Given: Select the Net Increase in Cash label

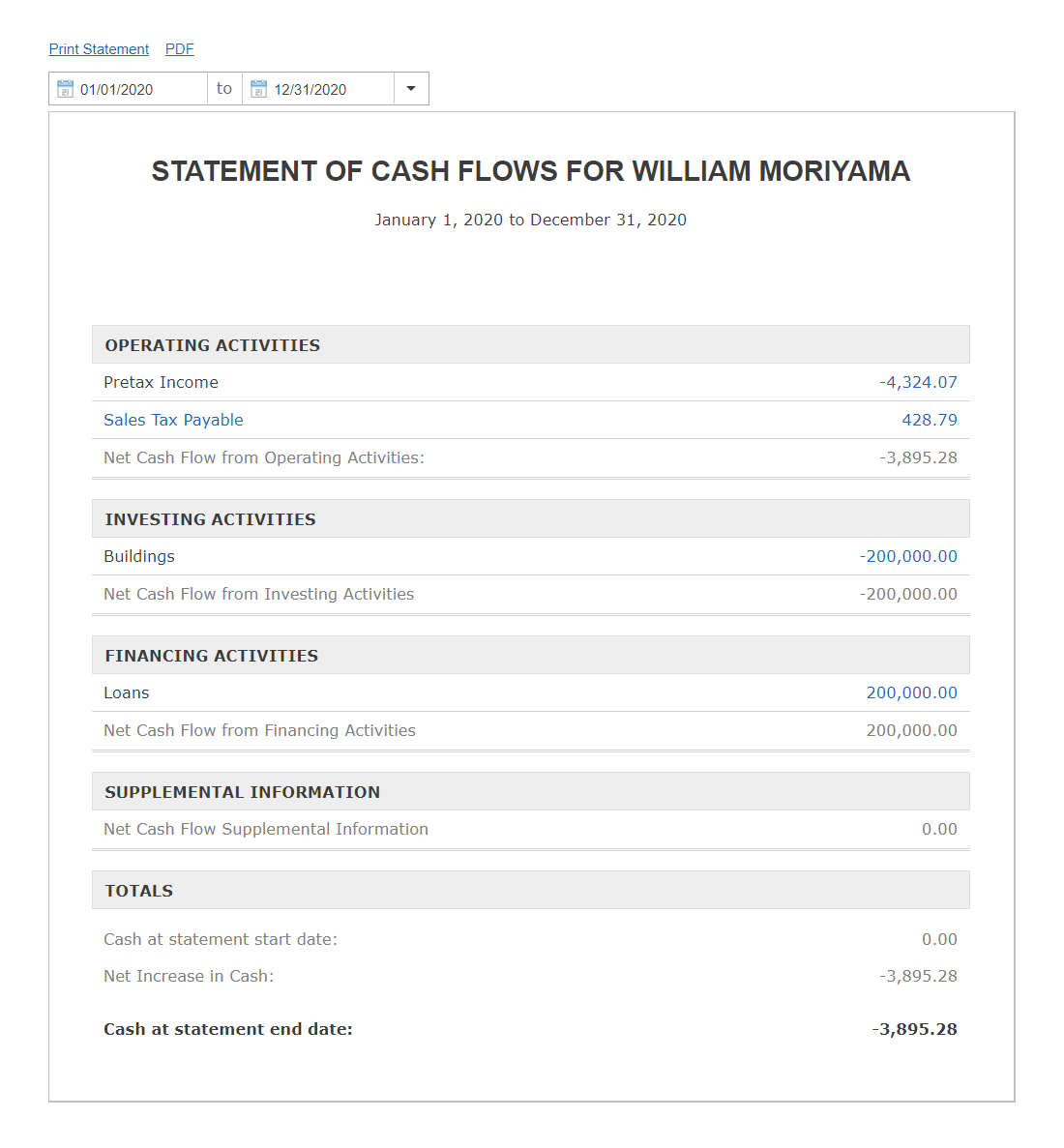Looking at the screenshot, I should pos(189,976).
